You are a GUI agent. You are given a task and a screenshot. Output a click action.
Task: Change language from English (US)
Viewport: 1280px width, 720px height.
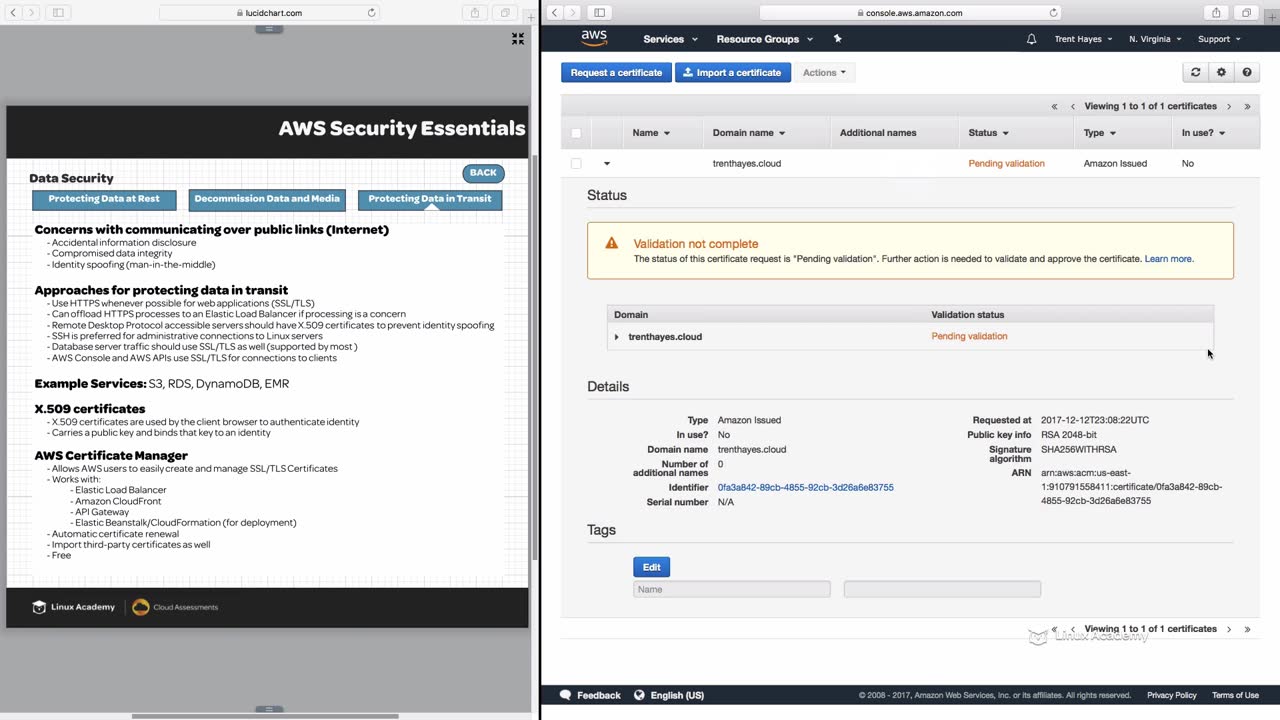pos(669,695)
